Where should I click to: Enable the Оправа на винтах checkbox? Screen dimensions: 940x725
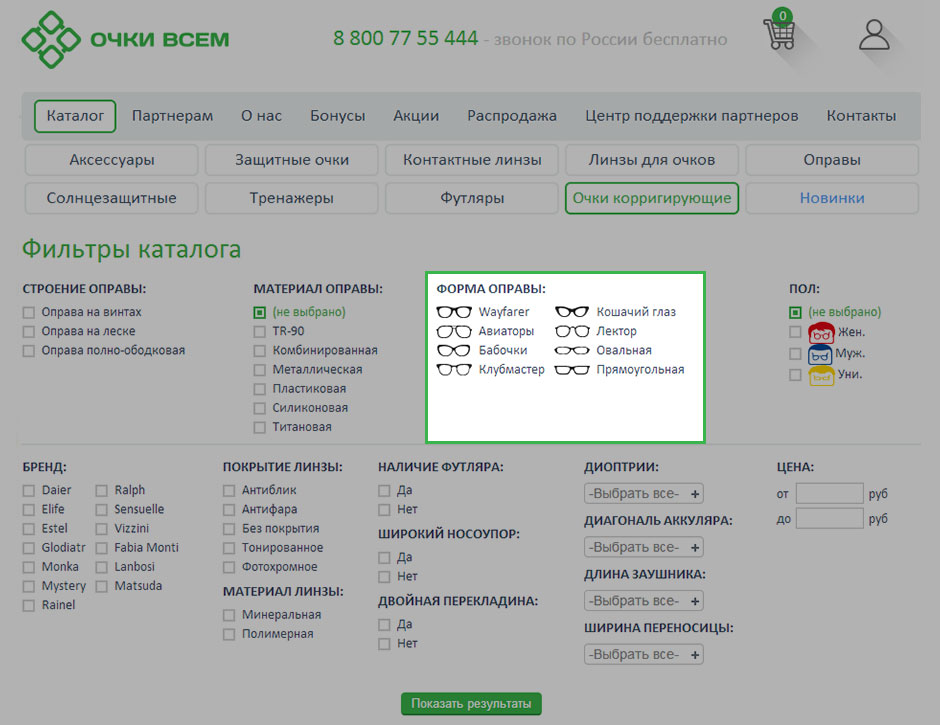[29, 312]
